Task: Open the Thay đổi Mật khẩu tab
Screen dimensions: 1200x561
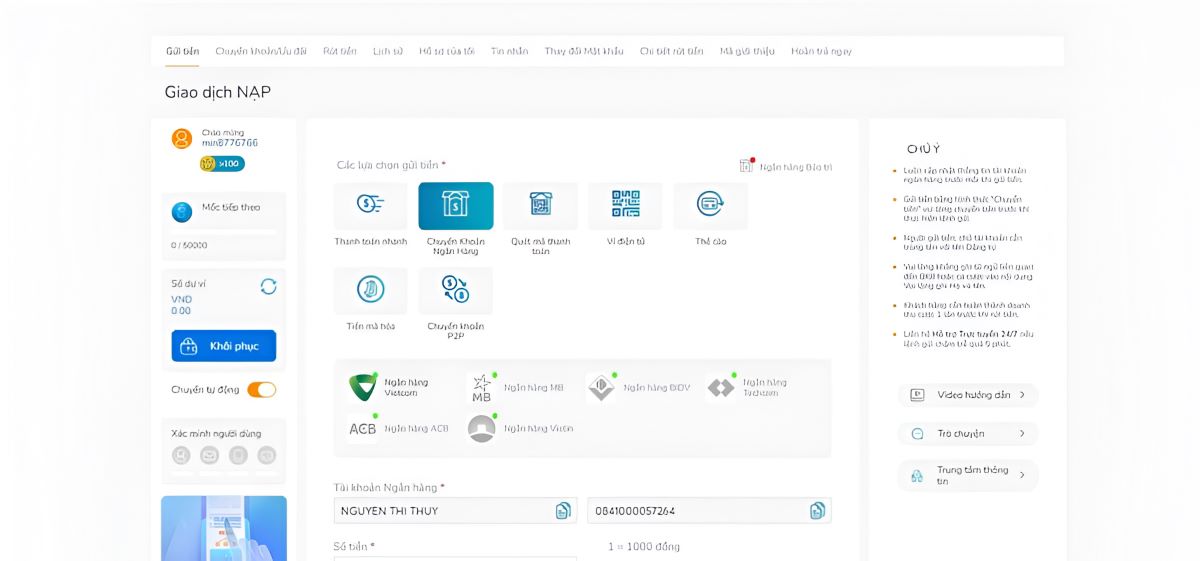Action: point(584,51)
